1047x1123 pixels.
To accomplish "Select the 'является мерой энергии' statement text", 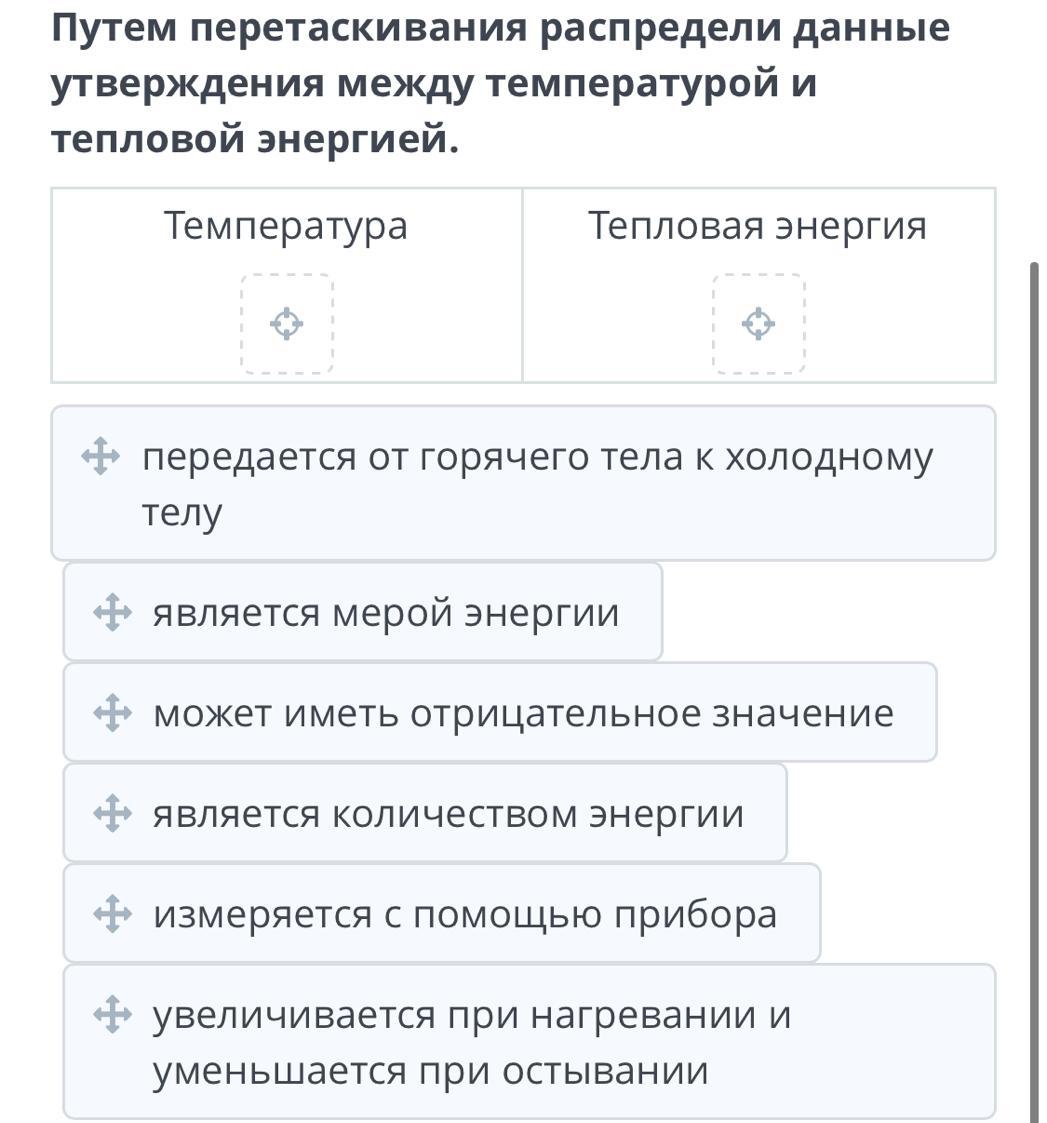I will tap(385, 613).
